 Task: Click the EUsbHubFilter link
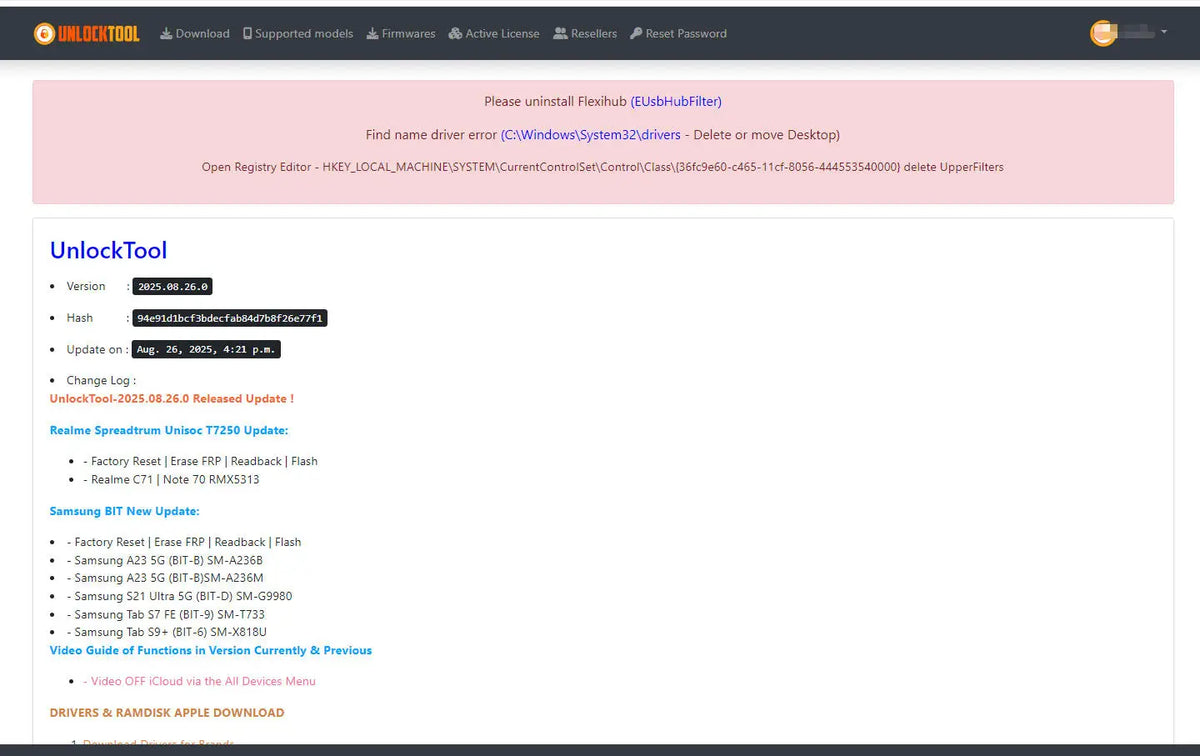coord(676,101)
